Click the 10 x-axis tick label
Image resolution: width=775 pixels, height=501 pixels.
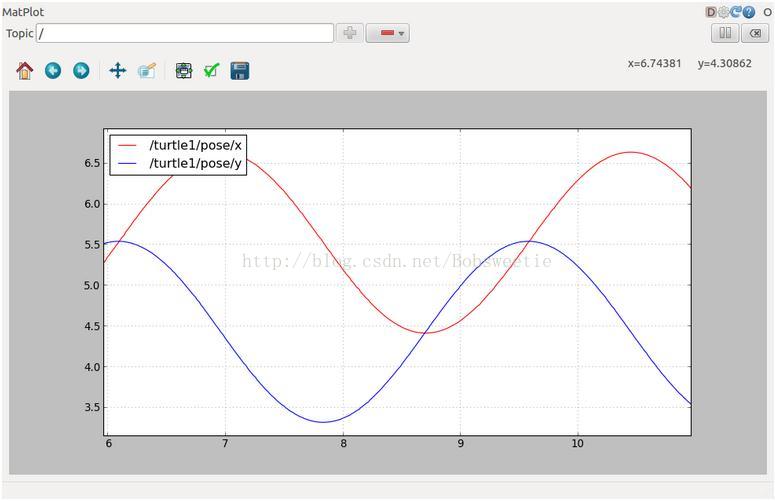pyautogui.click(x=577, y=443)
